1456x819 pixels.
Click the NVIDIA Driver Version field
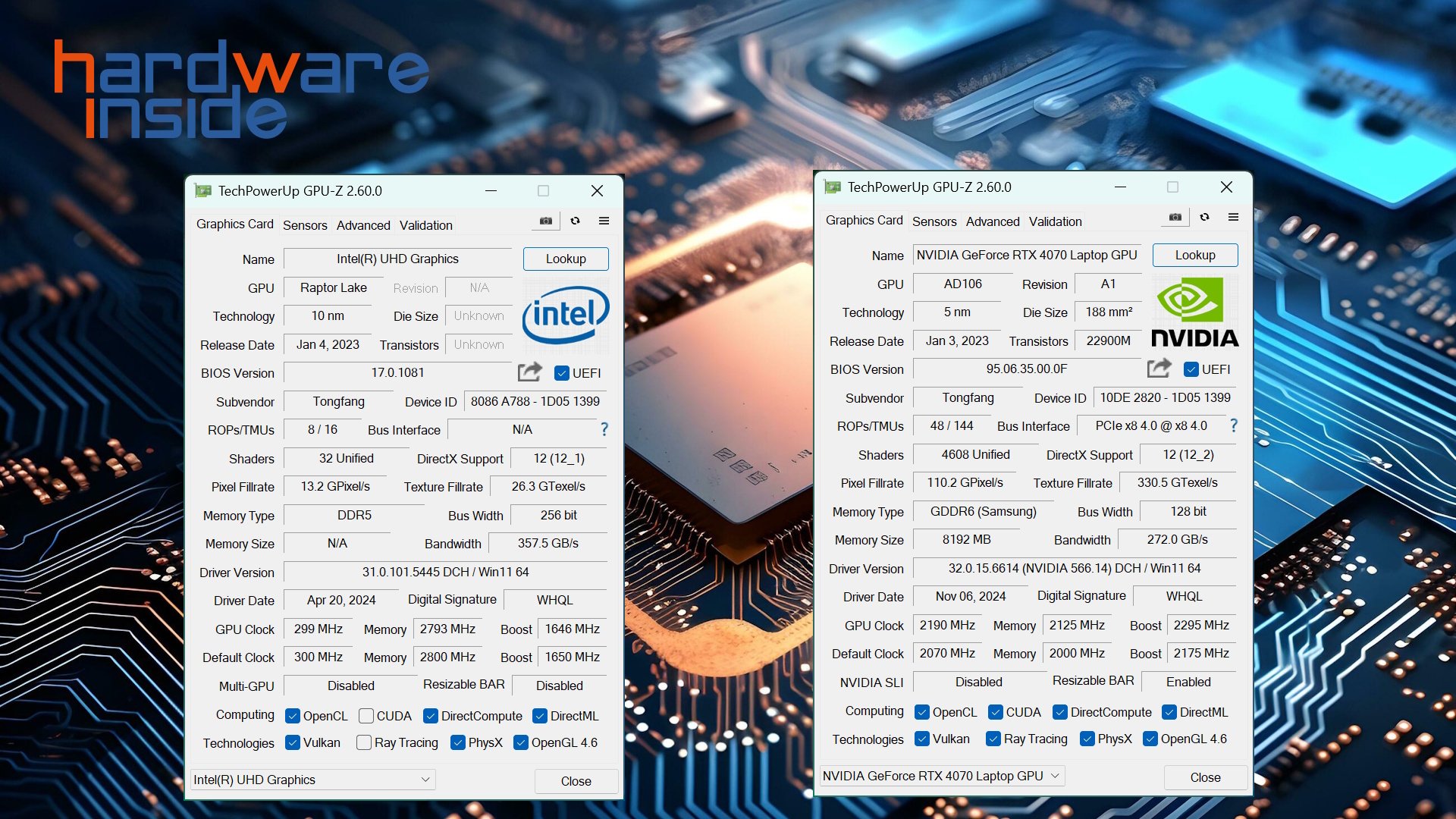(x=1074, y=568)
